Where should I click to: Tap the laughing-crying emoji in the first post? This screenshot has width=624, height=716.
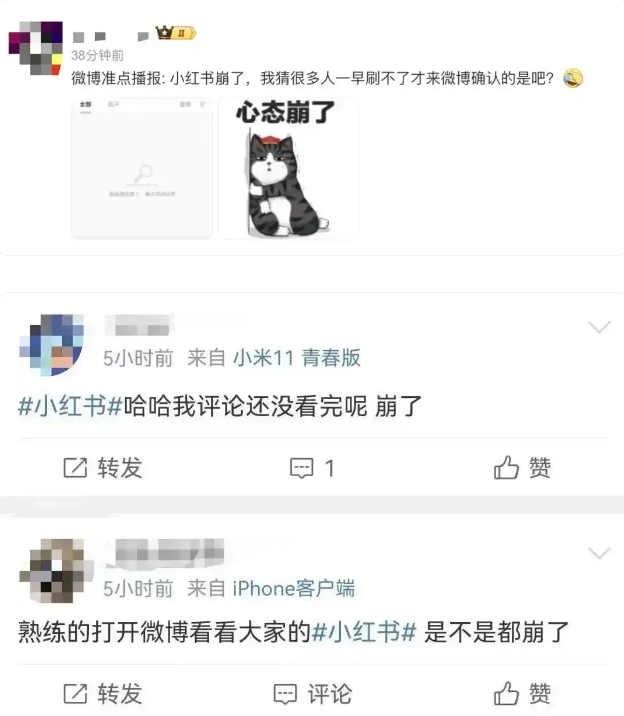point(573,78)
